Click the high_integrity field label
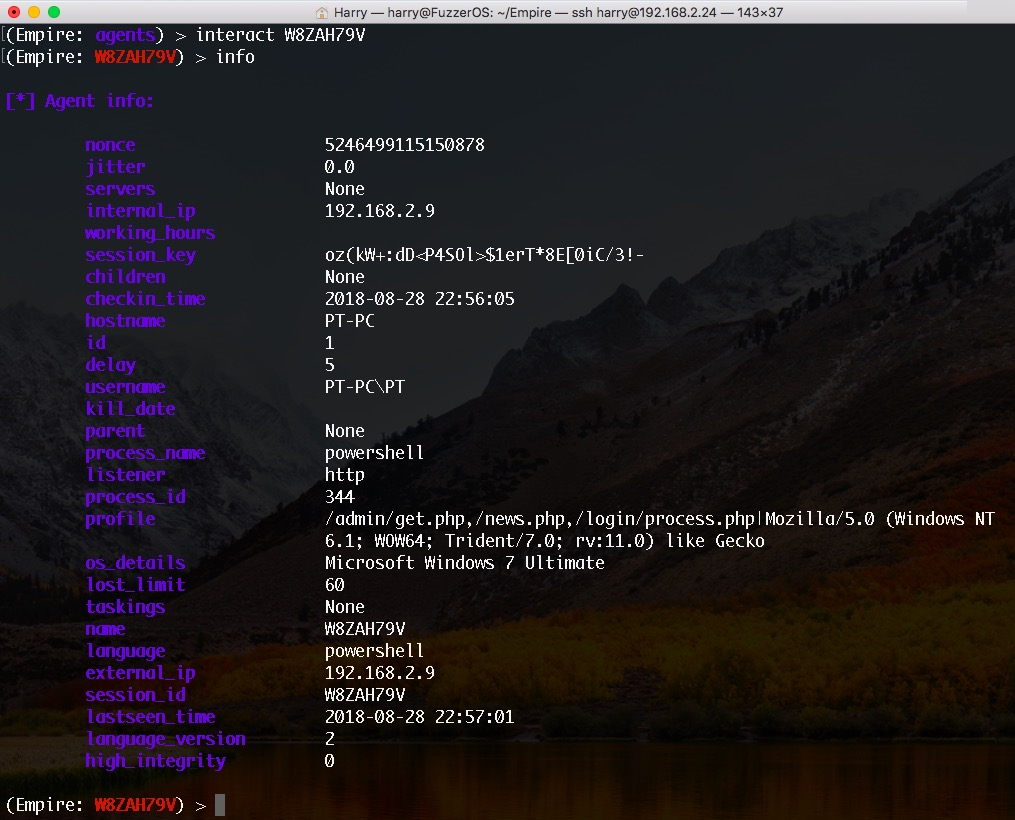This screenshot has height=820, width=1015. tap(155, 761)
